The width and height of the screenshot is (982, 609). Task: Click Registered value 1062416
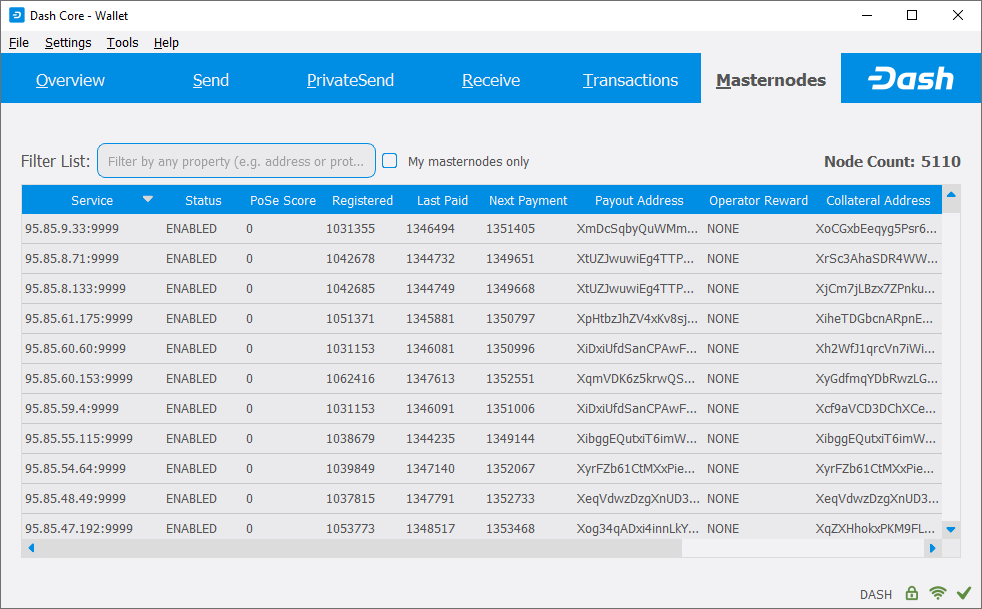pos(350,379)
